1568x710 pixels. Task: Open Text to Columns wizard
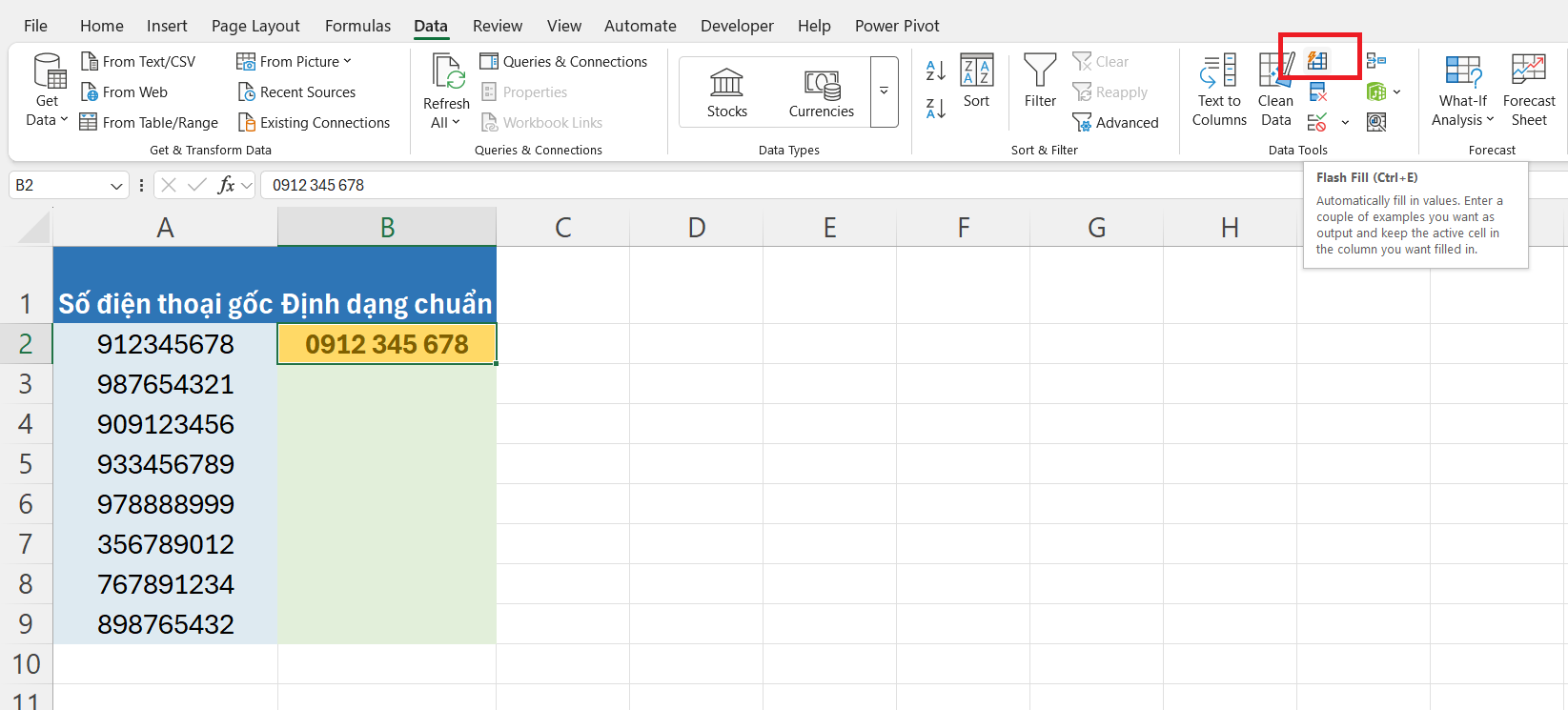click(1219, 91)
